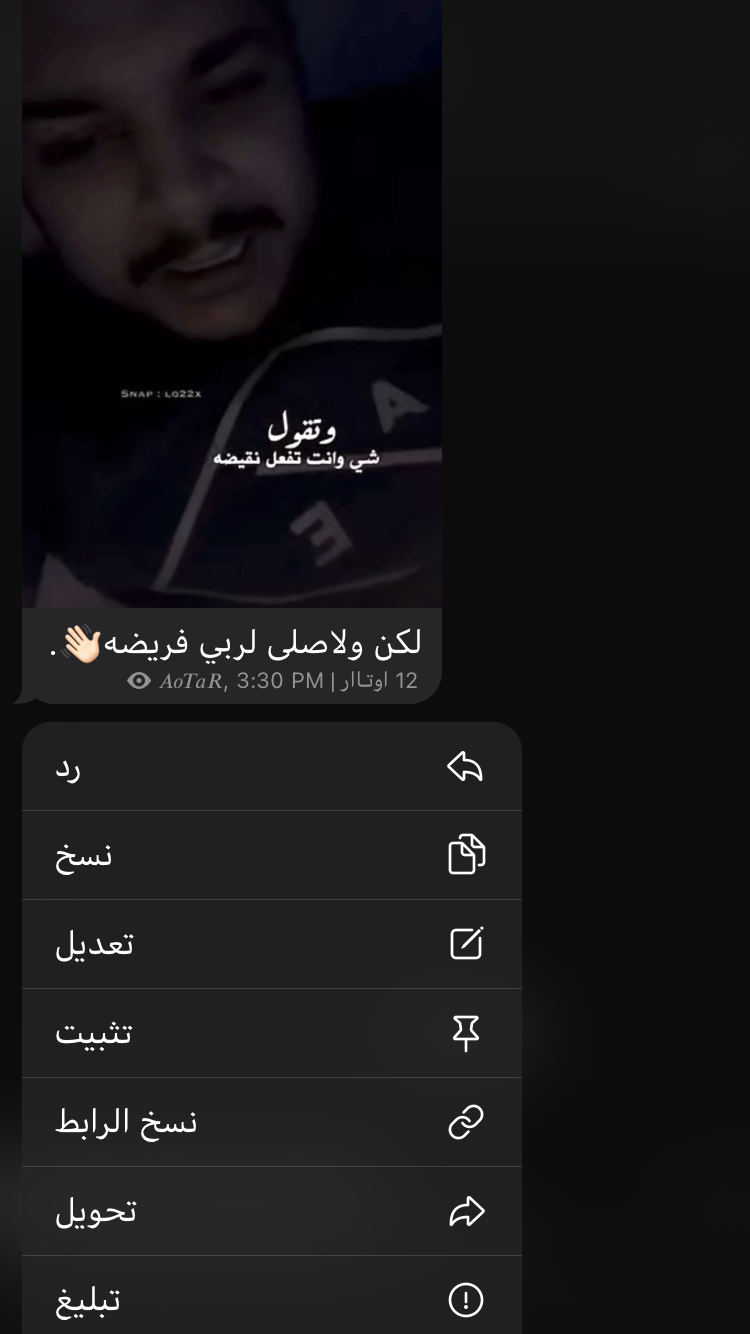Tap the copy documents icon beside نسخ
750x1334 pixels.
(466, 854)
